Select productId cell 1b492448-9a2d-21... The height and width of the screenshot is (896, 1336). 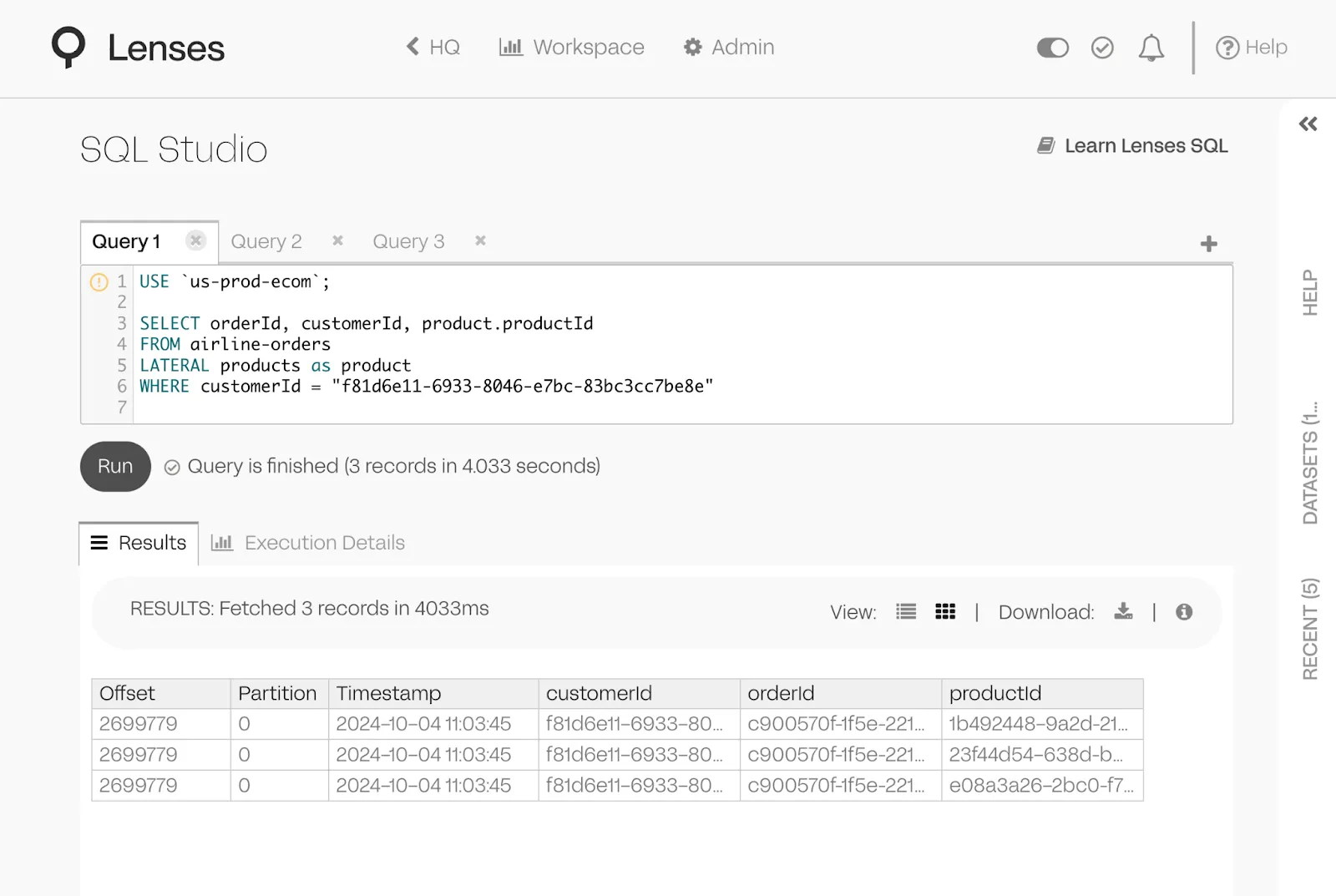pos(1042,724)
